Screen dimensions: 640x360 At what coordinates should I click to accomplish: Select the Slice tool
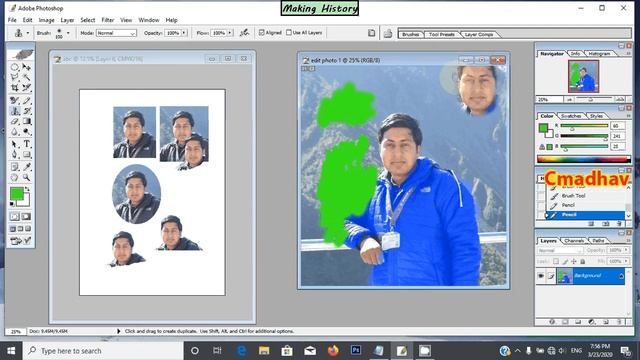pos(27,87)
